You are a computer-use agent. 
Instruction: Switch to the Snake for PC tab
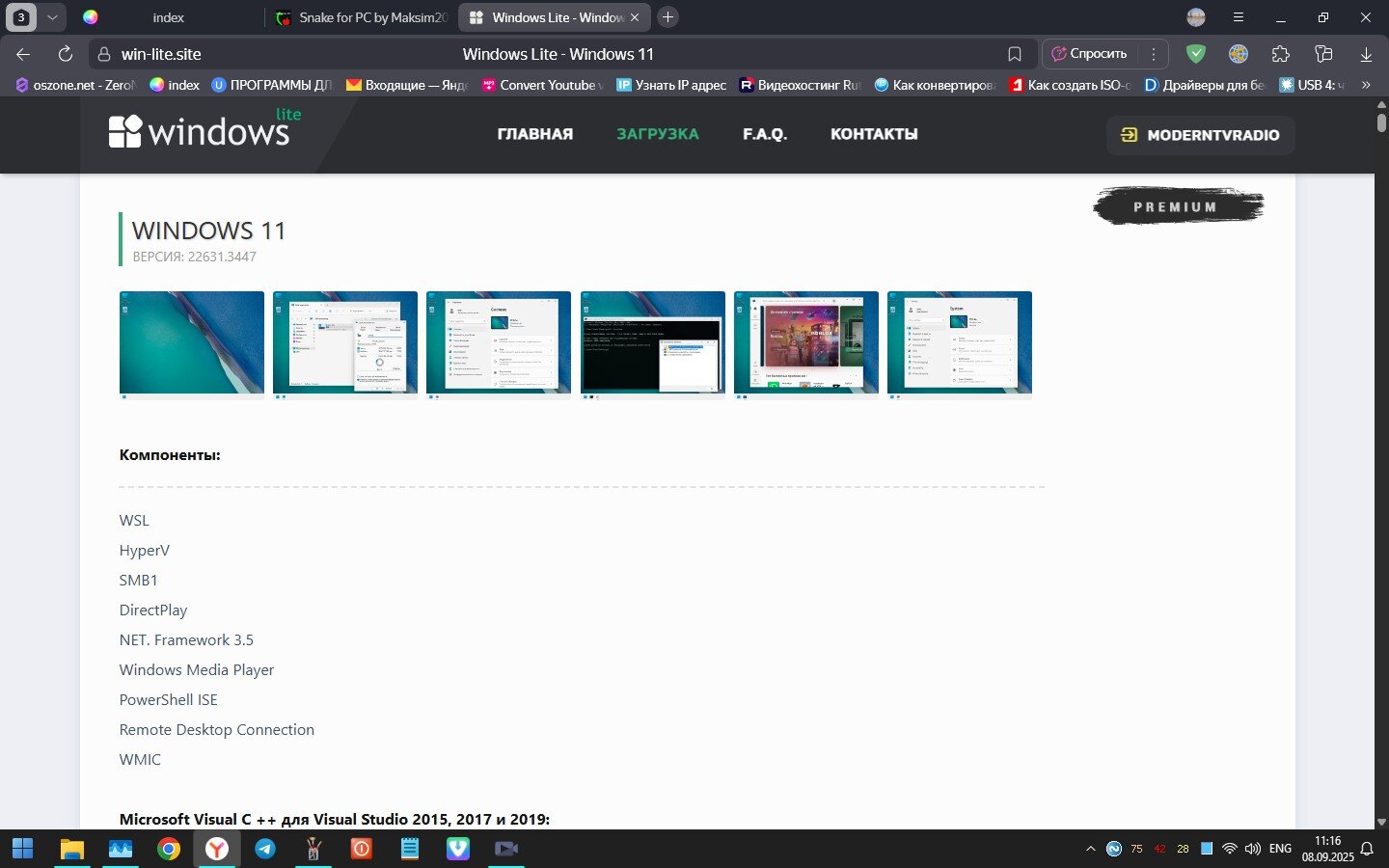[x=362, y=17]
